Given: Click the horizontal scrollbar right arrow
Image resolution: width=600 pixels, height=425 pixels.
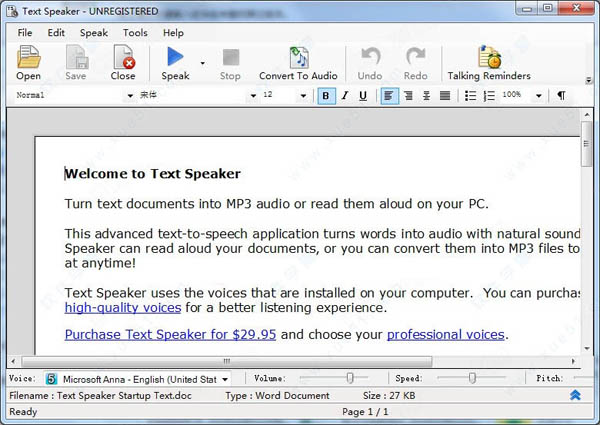Looking at the screenshot, I should pos(573,361).
